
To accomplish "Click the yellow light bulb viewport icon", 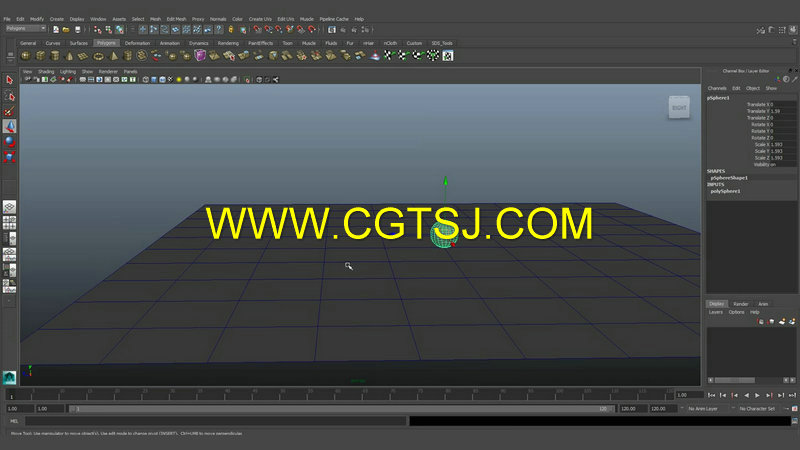I will [179, 80].
